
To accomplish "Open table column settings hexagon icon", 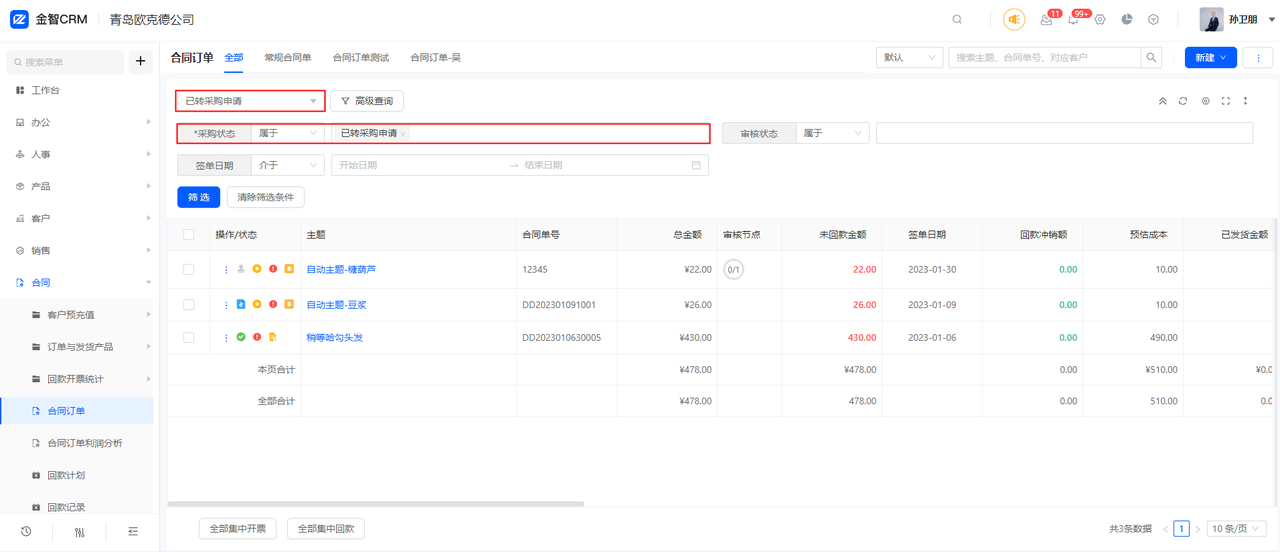I will [1205, 101].
